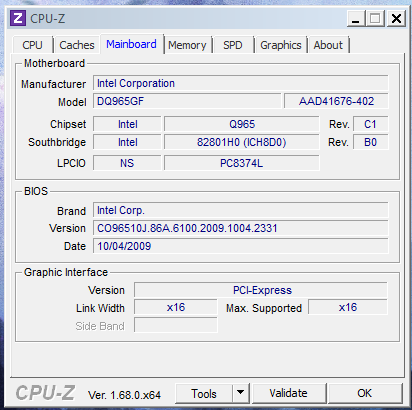412x410 pixels.
Task: Select the BIOS version CO96510J string
Action: [241, 228]
